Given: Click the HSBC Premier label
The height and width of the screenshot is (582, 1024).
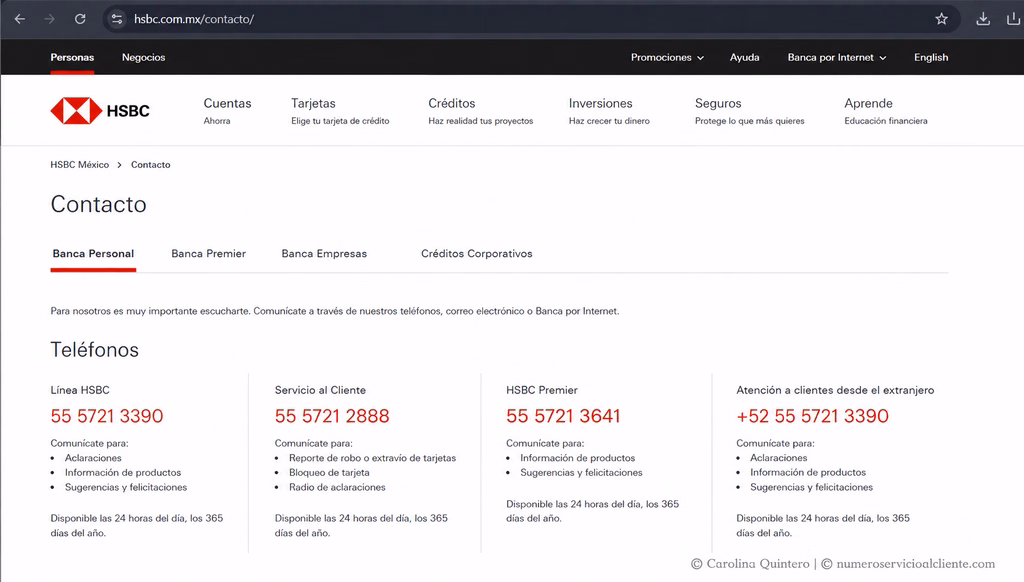Looking at the screenshot, I should click(541, 390).
